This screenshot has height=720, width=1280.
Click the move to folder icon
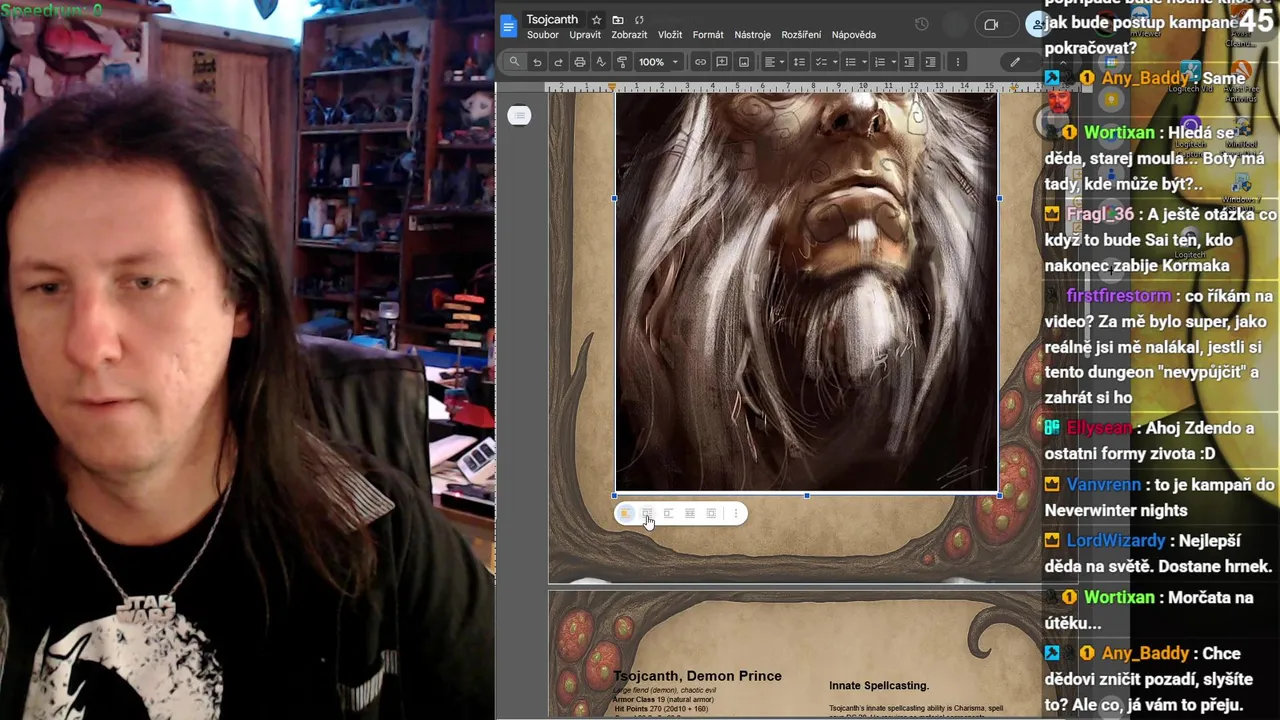(x=618, y=20)
